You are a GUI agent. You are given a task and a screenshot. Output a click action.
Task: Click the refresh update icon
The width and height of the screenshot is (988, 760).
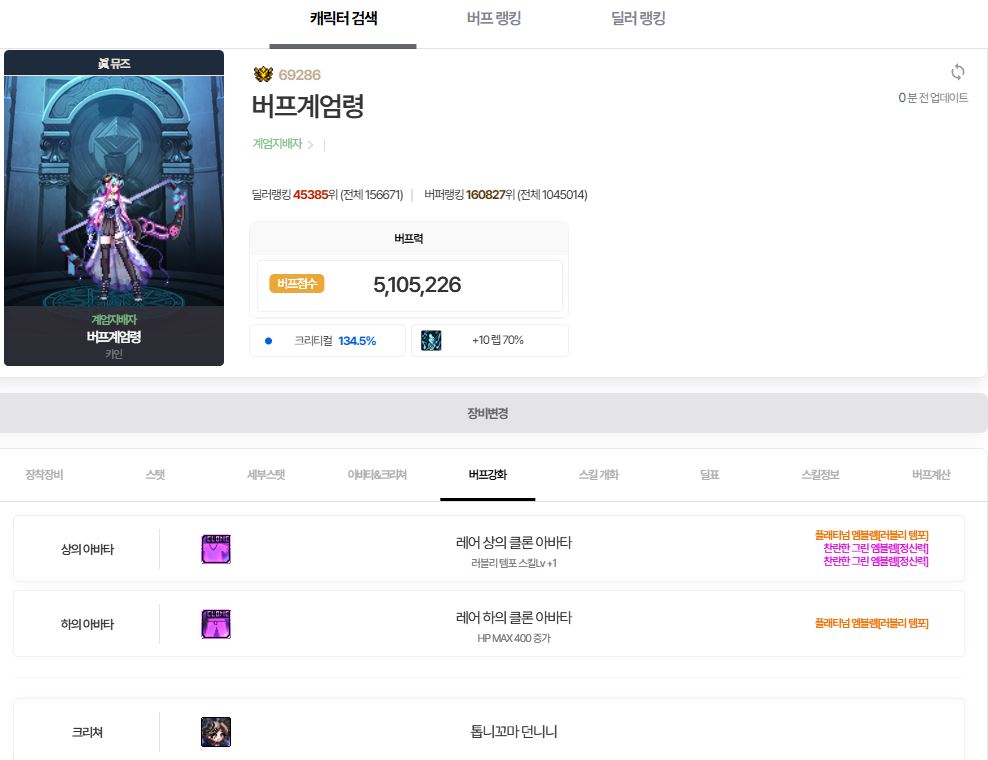[957, 72]
